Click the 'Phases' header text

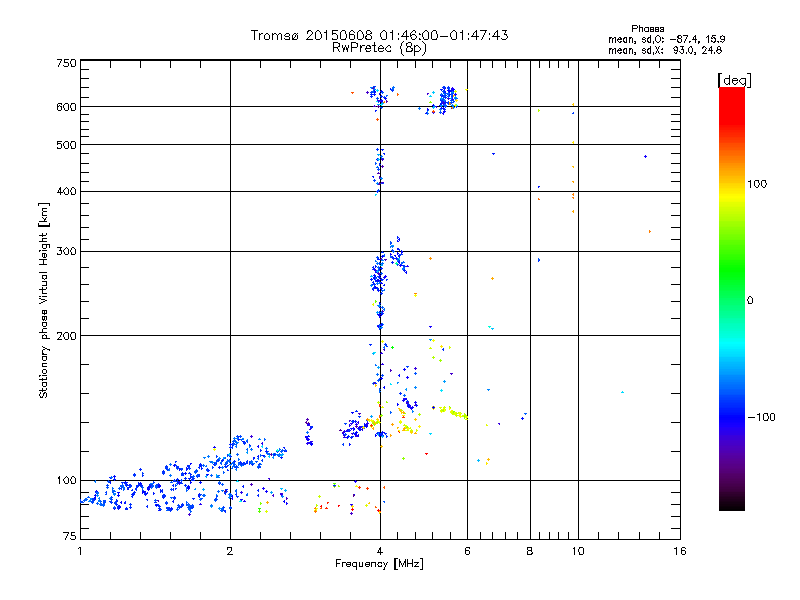click(x=647, y=29)
